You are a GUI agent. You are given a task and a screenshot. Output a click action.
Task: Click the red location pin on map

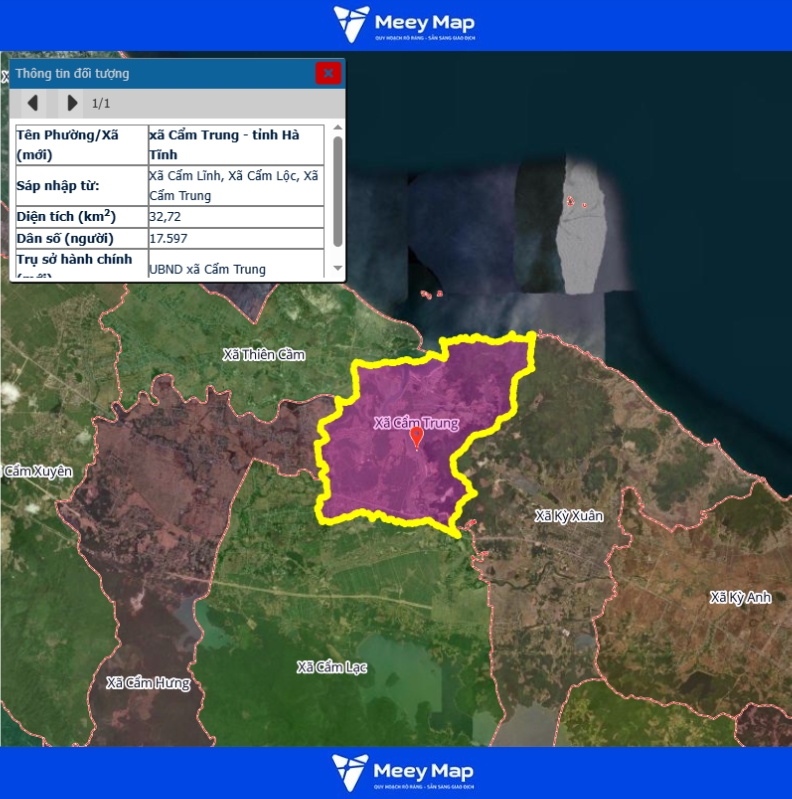click(417, 438)
